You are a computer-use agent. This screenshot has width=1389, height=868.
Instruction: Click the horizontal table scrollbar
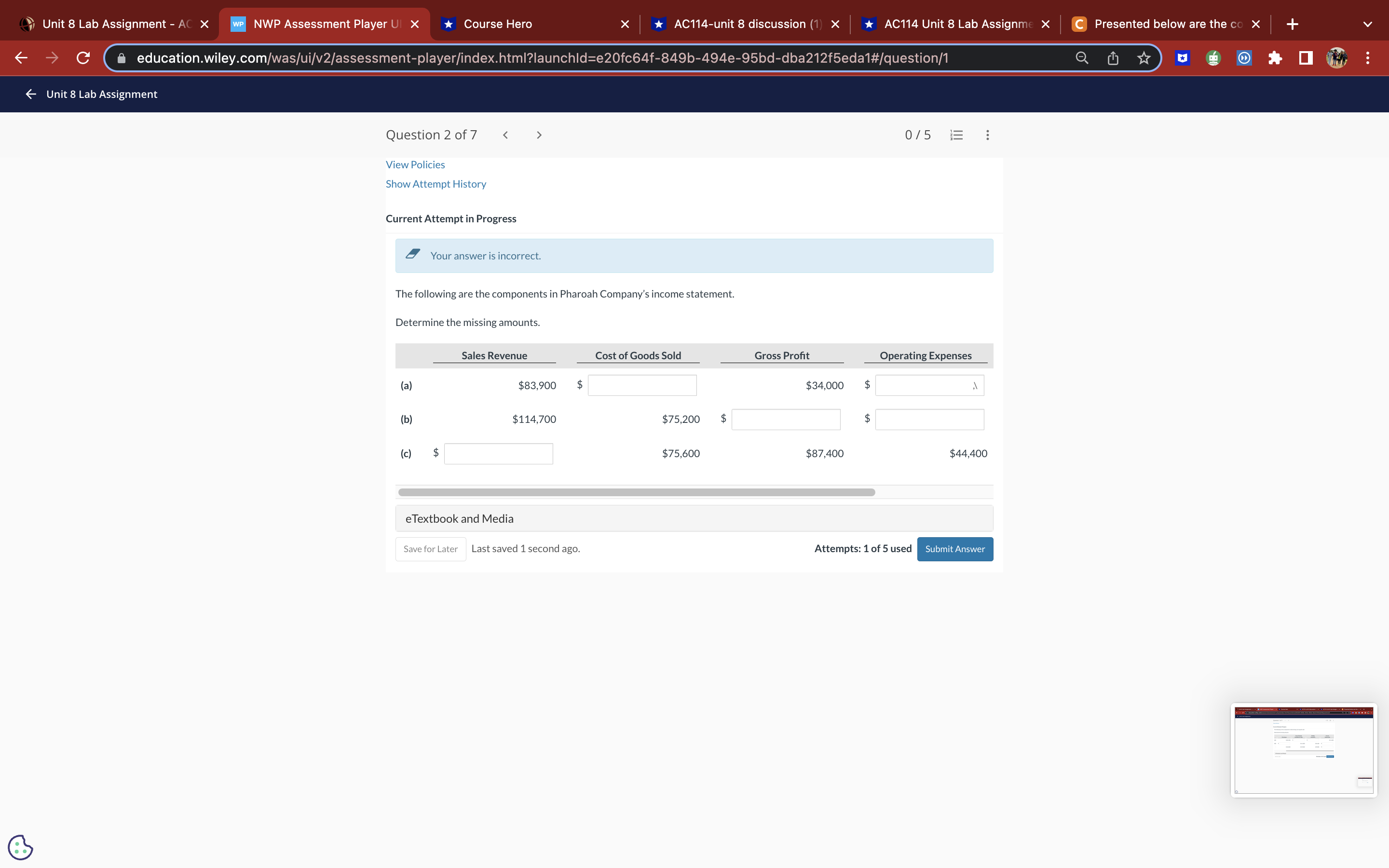(x=636, y=492)
